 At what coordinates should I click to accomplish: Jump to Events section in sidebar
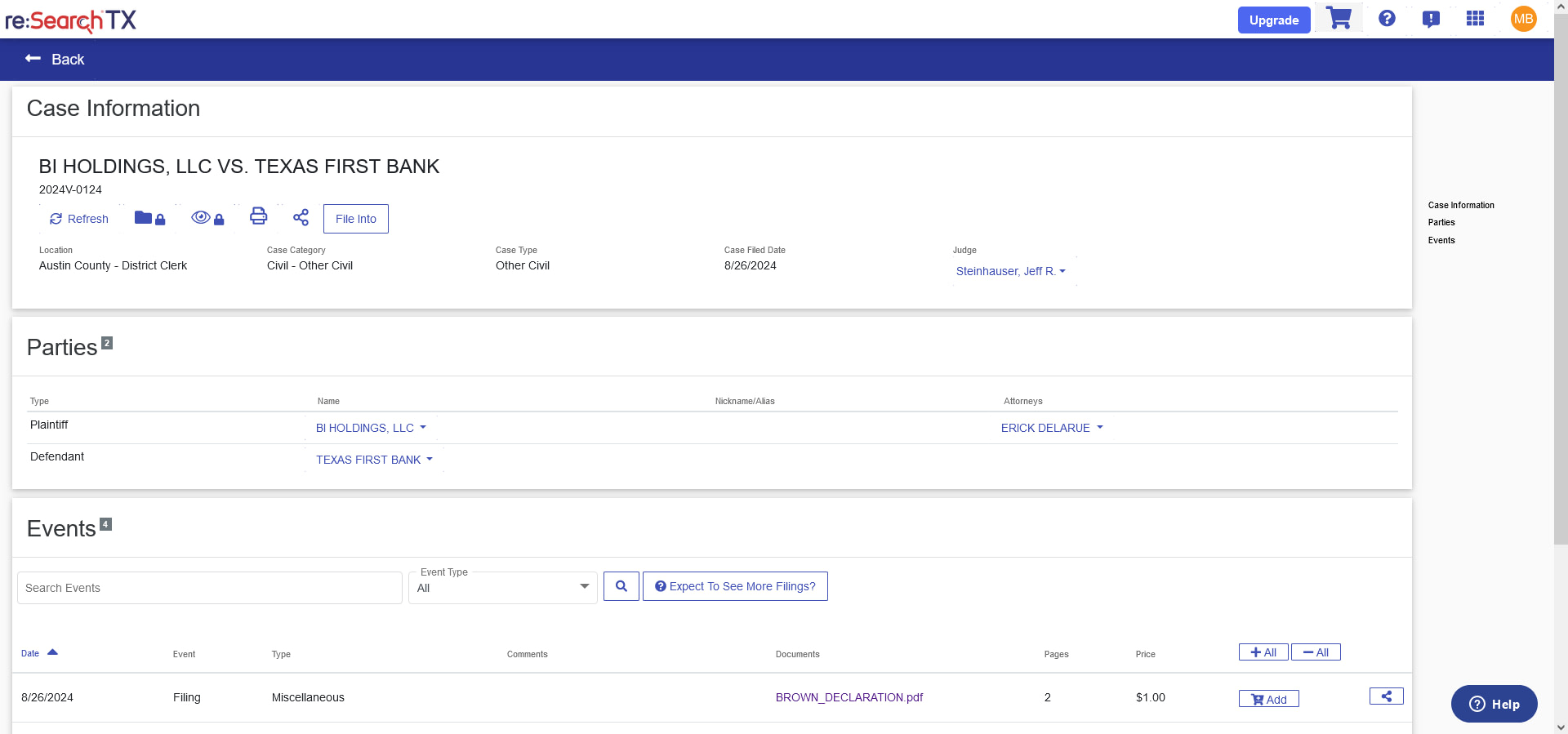(x=1441, y=240)
